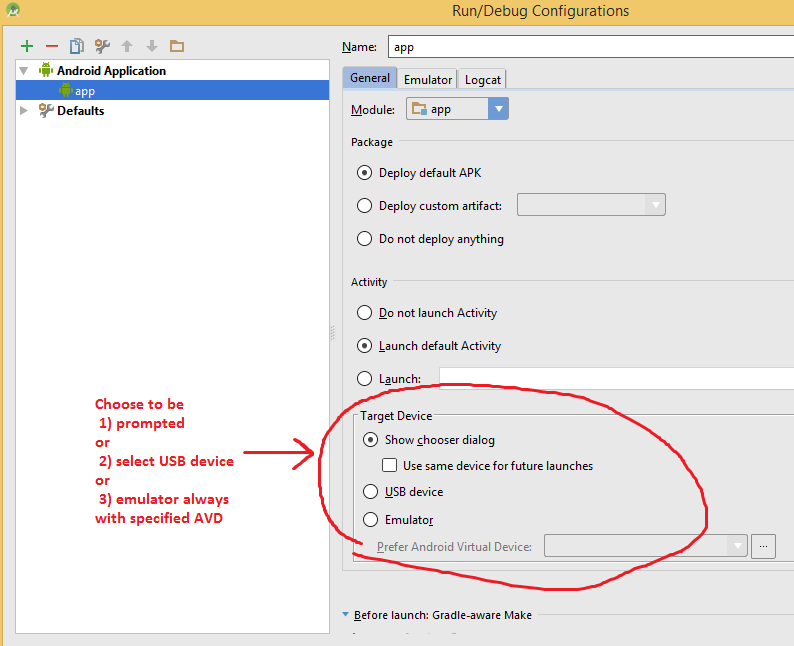Collapse the Before launch section
This screenshot has height=646, width=794.
click(x=346, y=615)
